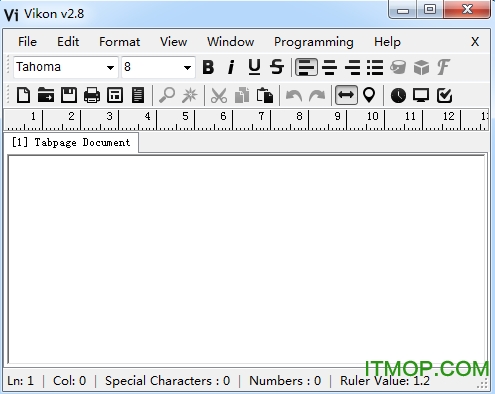Image resolution: width=495 pixels, height=394 pixels.
Task: Open the Programming menu
Action: click(x=314, y=42)
